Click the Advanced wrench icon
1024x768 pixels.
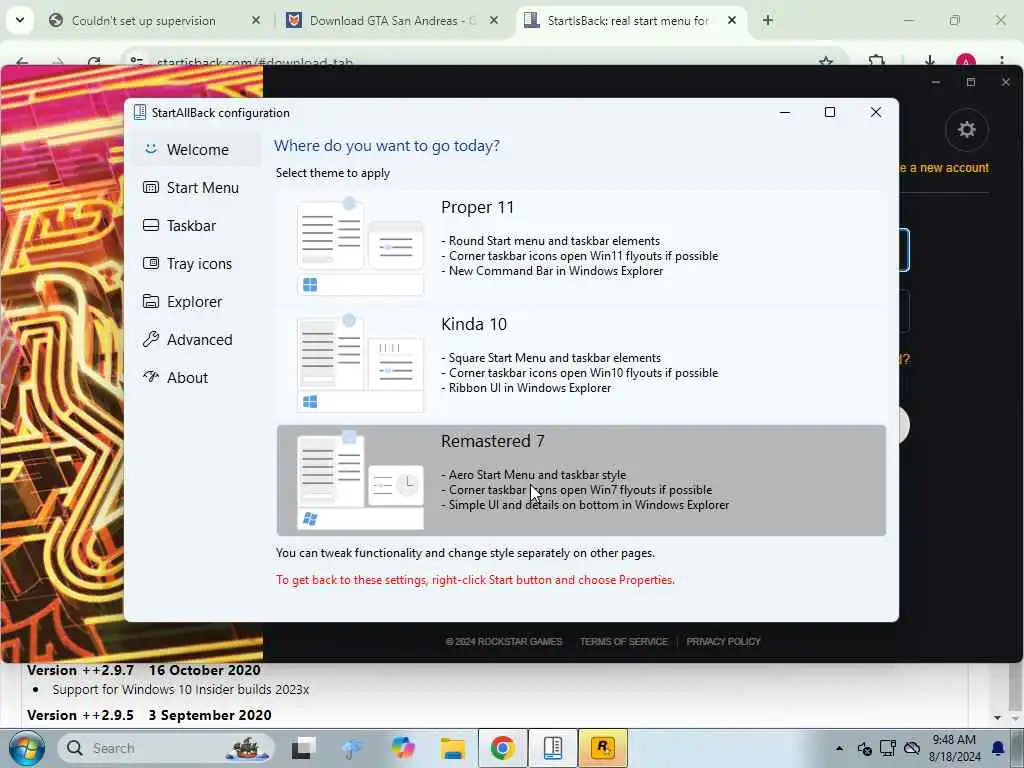click(x=151, y=339)
